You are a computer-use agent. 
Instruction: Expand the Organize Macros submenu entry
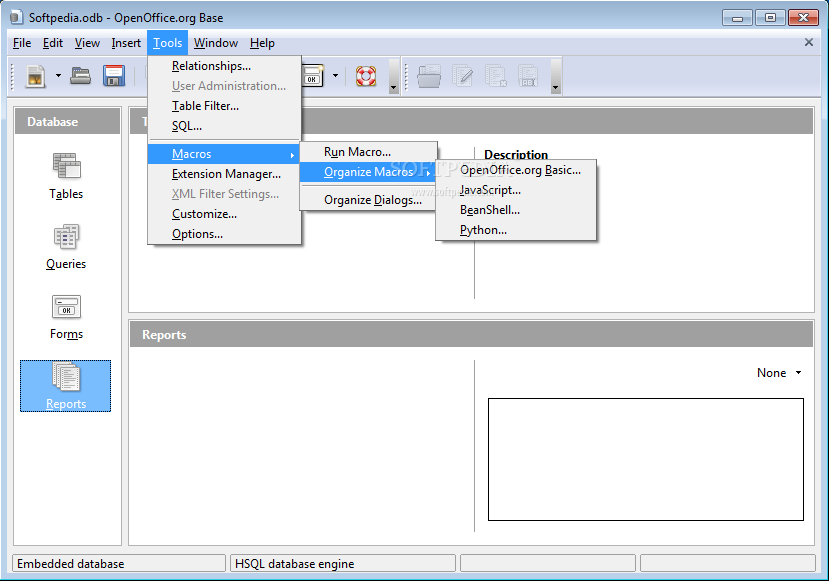(x=369, y=172)
